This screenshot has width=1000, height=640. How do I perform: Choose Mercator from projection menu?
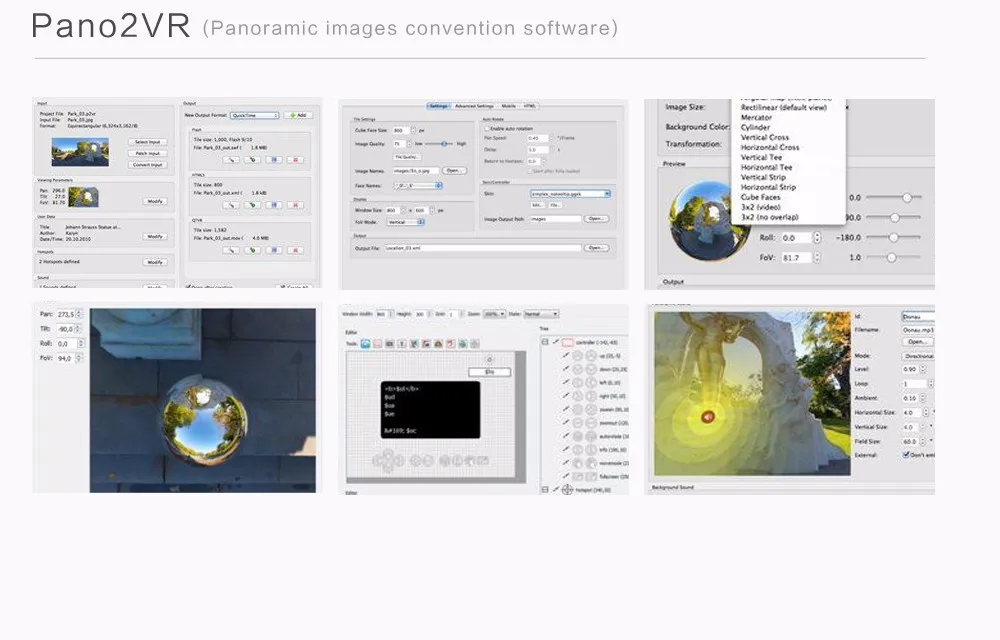click(x=756, y=117)
